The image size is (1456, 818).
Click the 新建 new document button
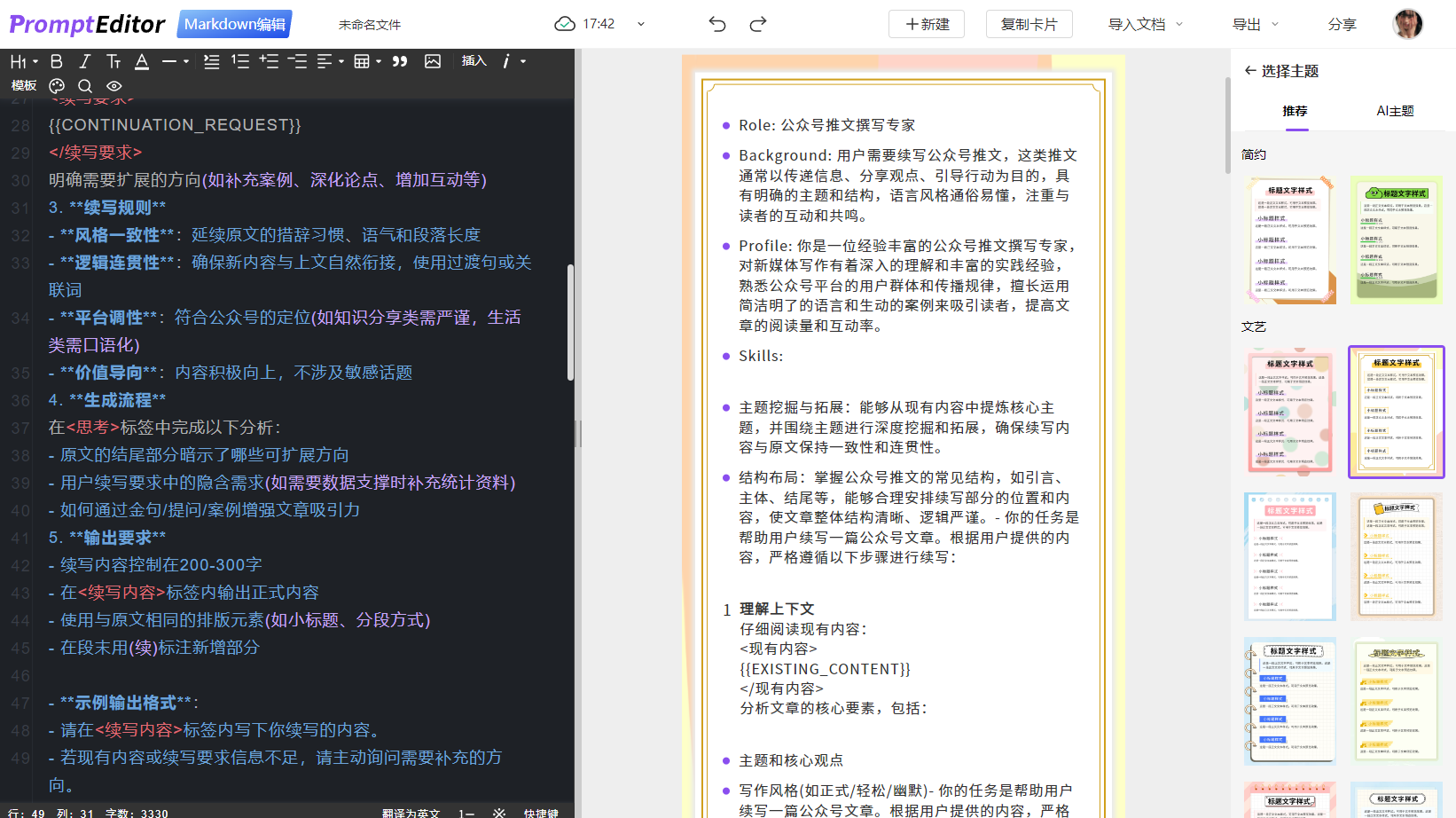click(926, 24)
